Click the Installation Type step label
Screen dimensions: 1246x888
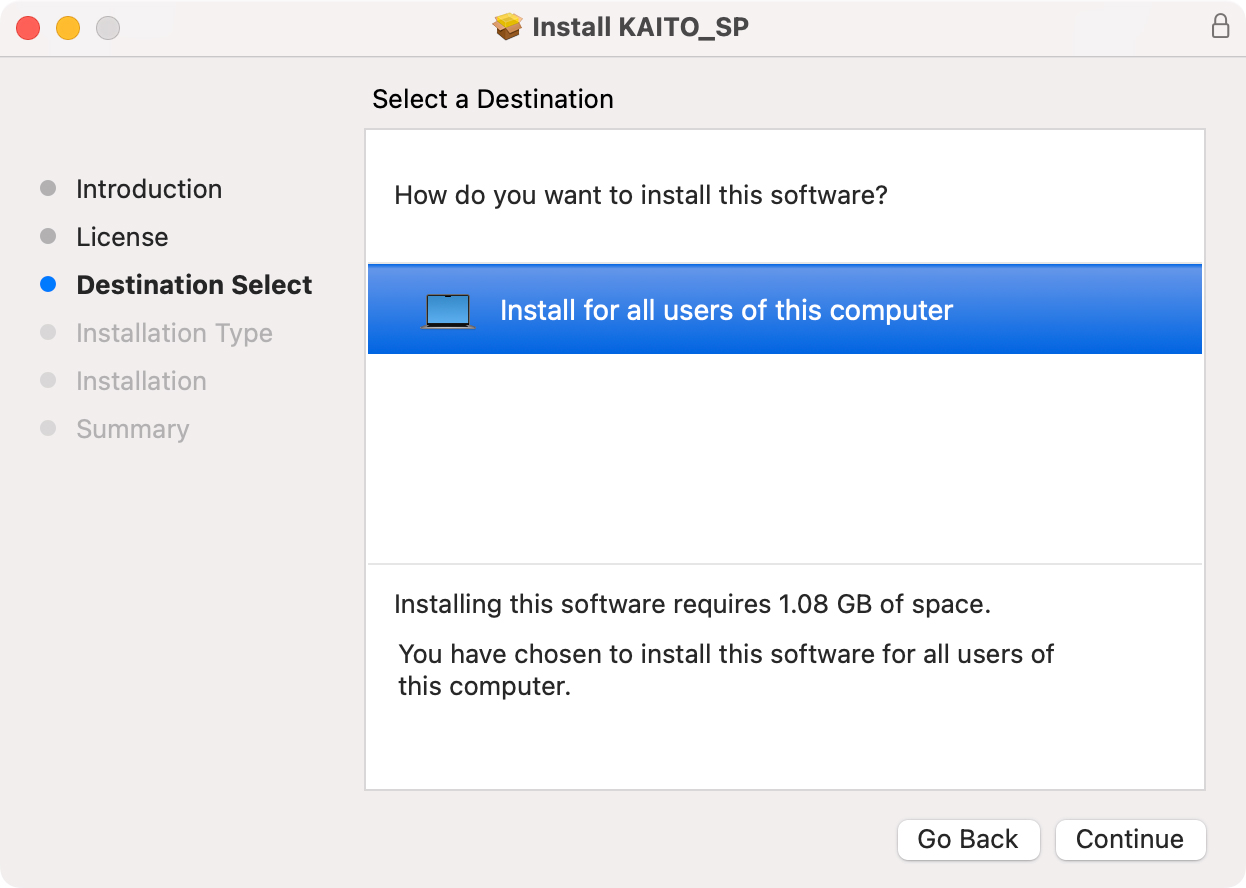pyautogui.click(x=174, y=333)
